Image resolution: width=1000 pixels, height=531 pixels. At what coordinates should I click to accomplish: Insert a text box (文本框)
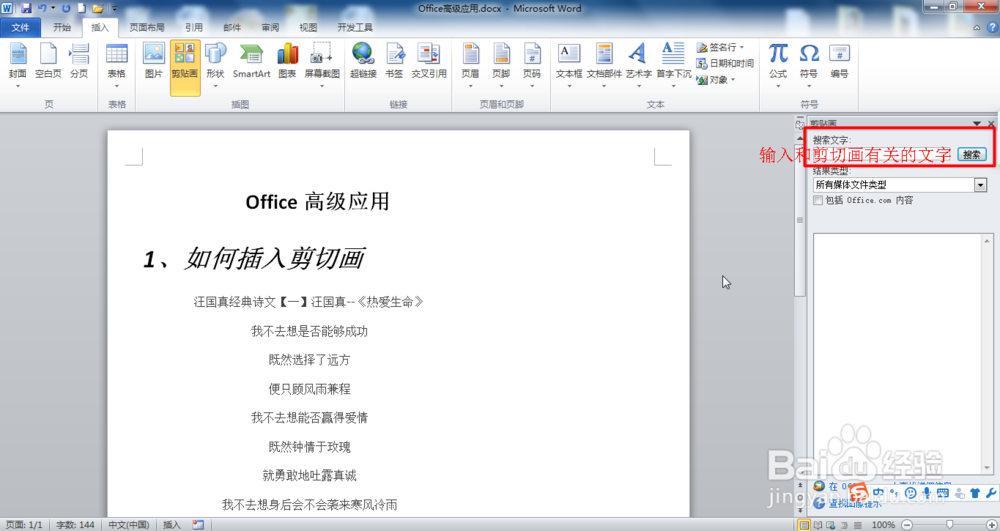tap(569, 64)
